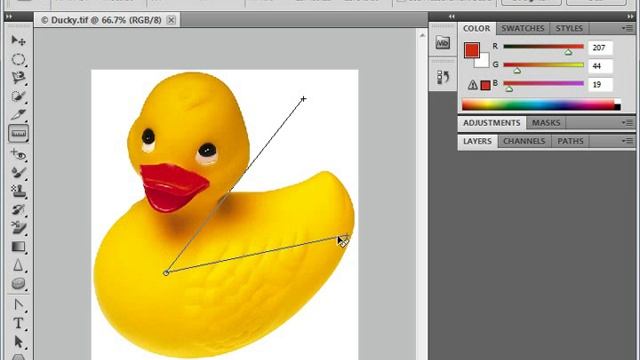The height and width of the screenshot is (360, 640).
Task: Click the in-gamut replacement color swatch
Action: tap(485, 85)
